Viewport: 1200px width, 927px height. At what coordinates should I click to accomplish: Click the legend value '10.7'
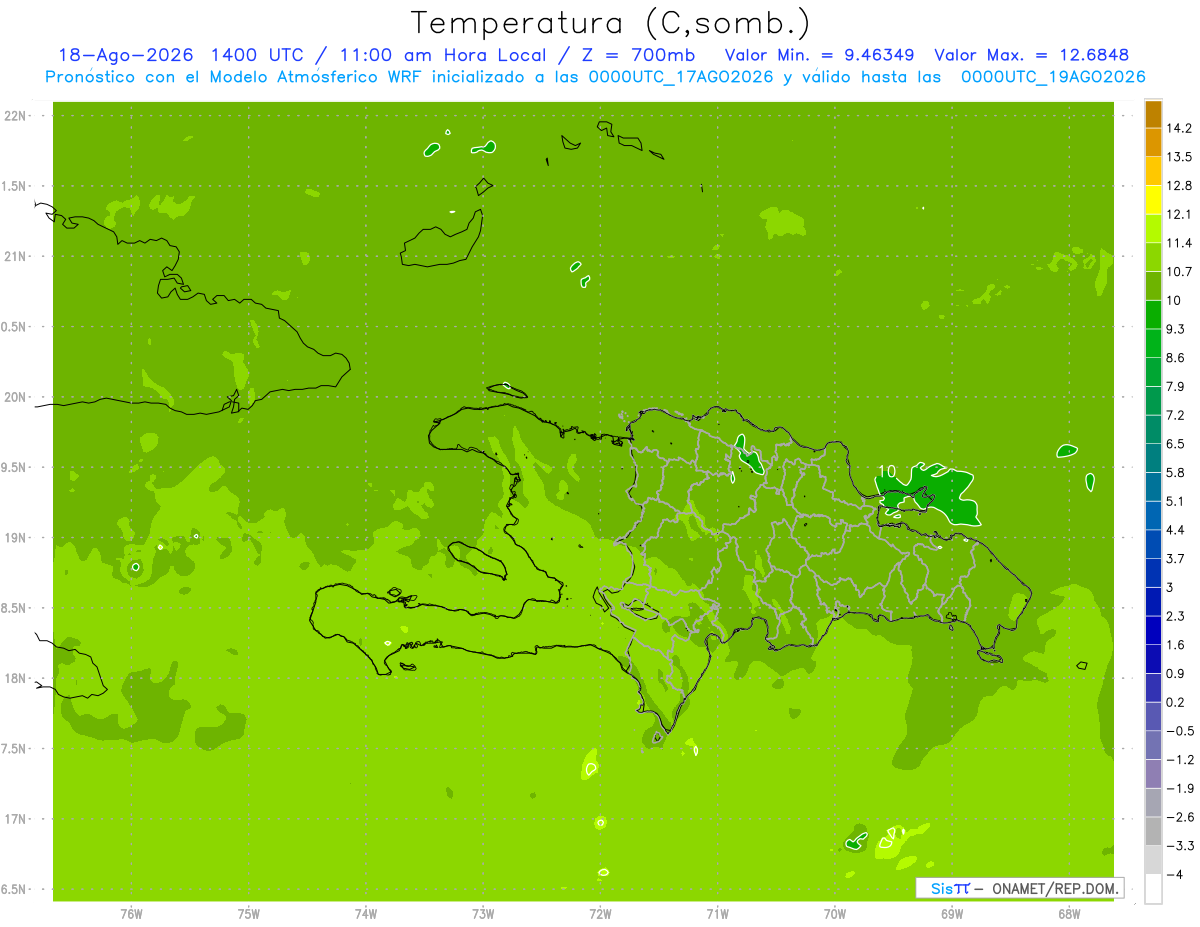click(x=1180, y=271)
